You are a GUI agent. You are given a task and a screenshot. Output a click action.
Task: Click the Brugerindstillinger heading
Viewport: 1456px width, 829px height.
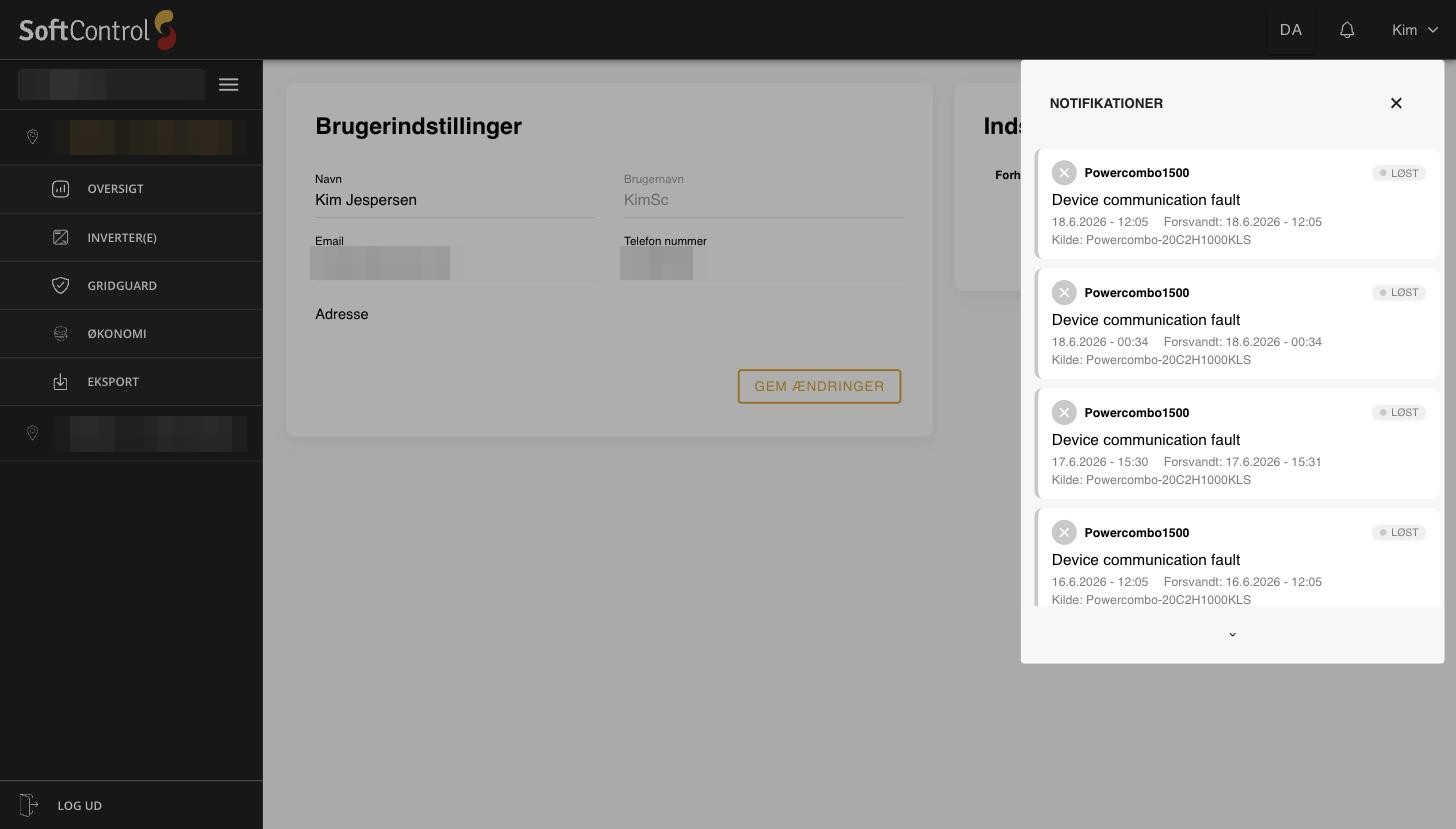click(x=418, y=126)
